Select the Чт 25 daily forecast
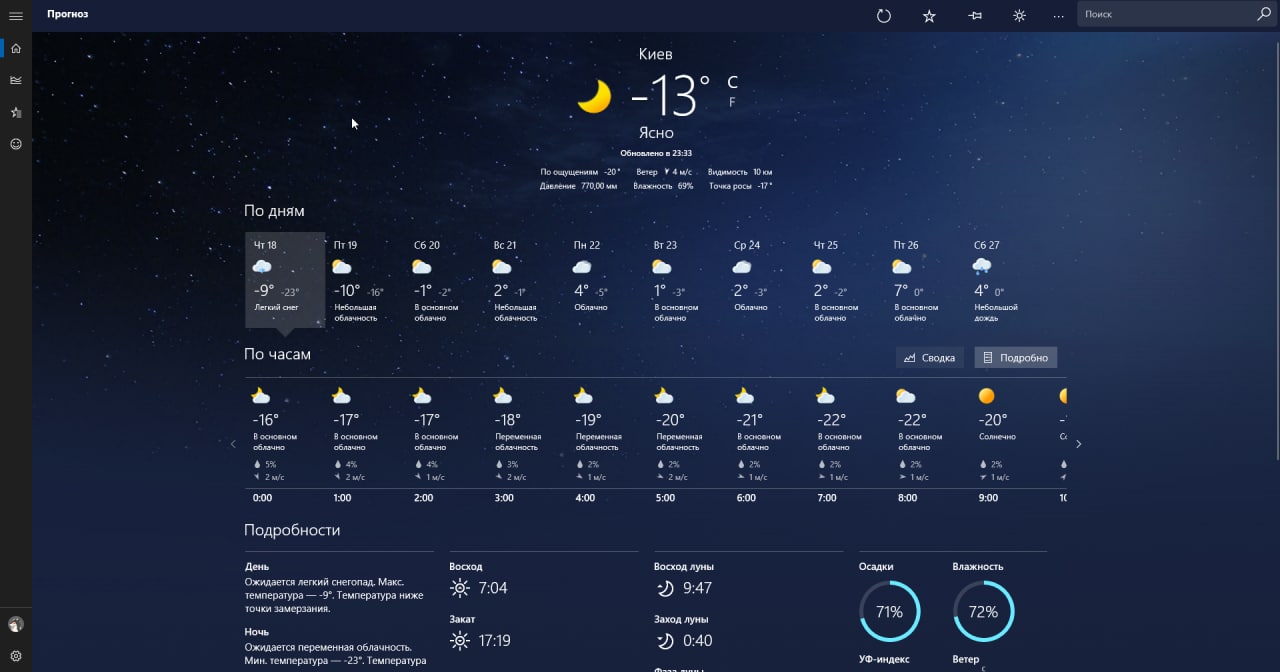The width and height of the screenshot is (1280, 672). 845,279
